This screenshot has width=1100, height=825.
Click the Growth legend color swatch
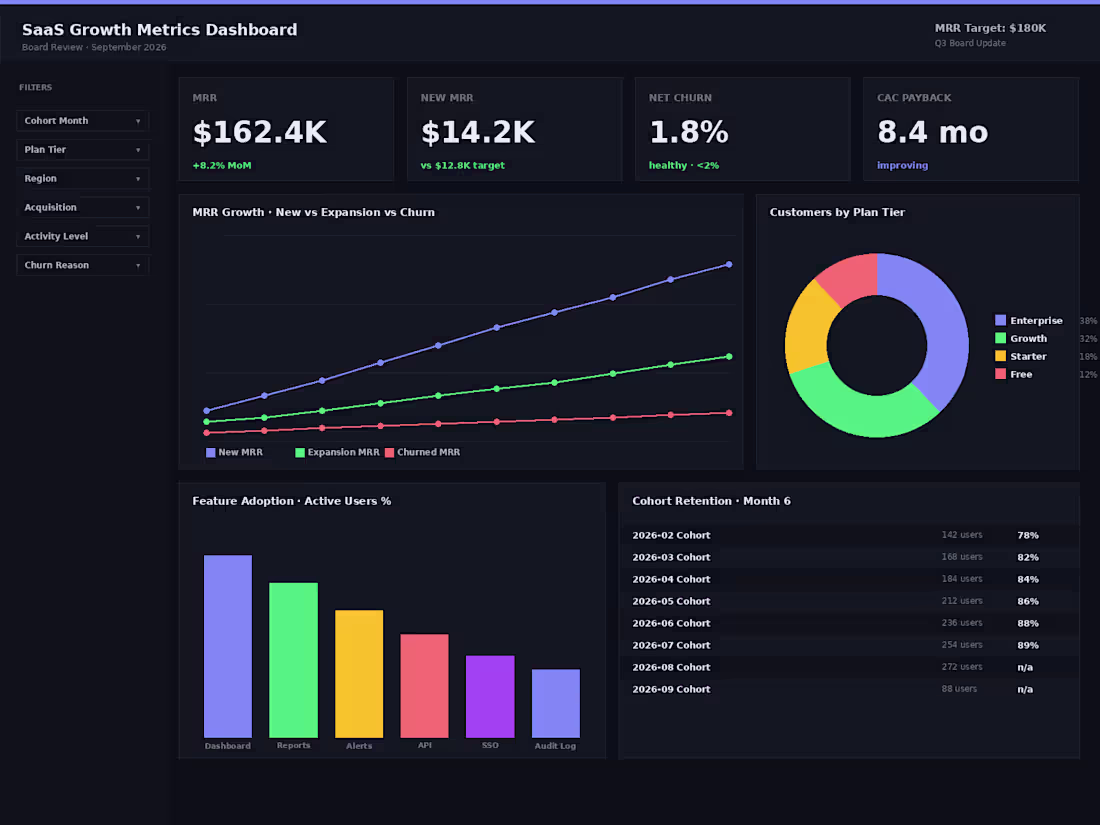click(x=1000, y=338)
